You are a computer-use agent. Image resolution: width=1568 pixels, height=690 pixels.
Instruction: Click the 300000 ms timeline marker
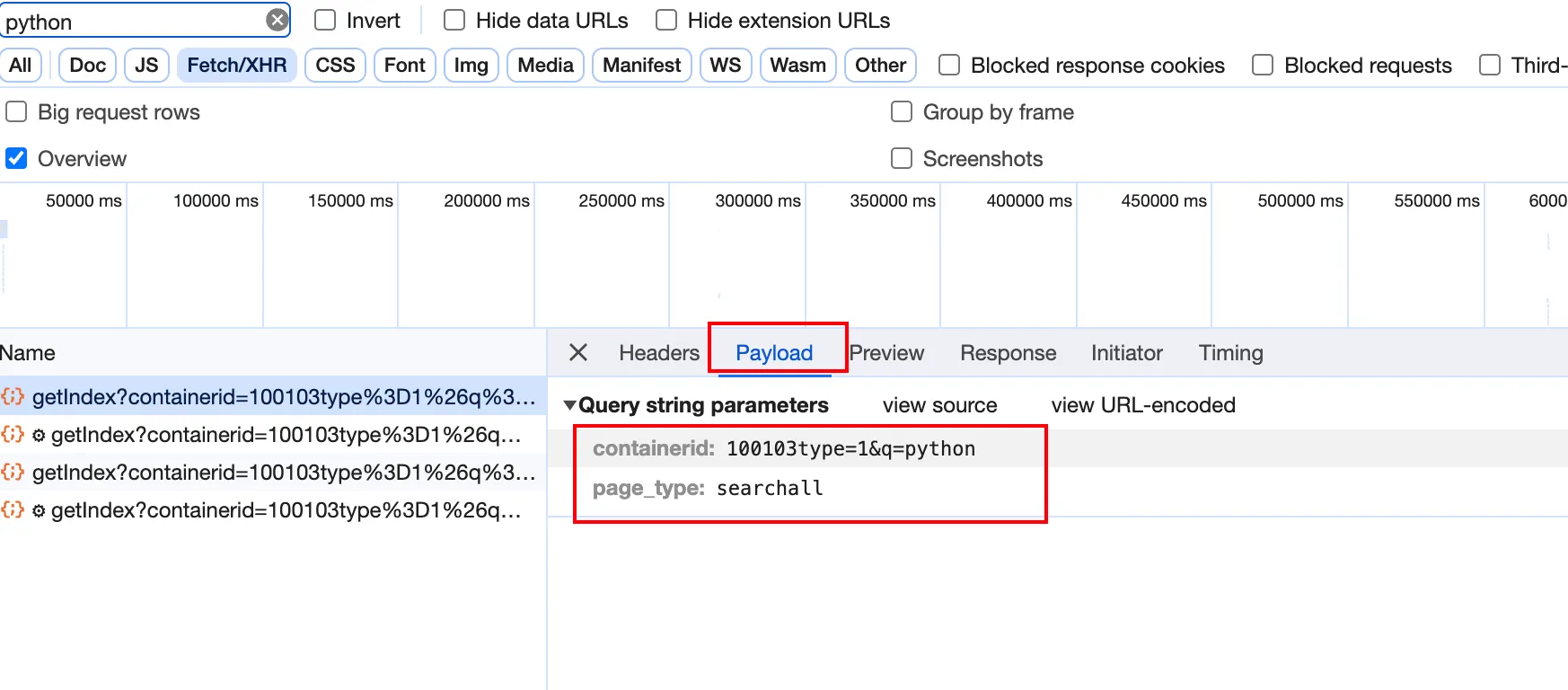[758, 200]
